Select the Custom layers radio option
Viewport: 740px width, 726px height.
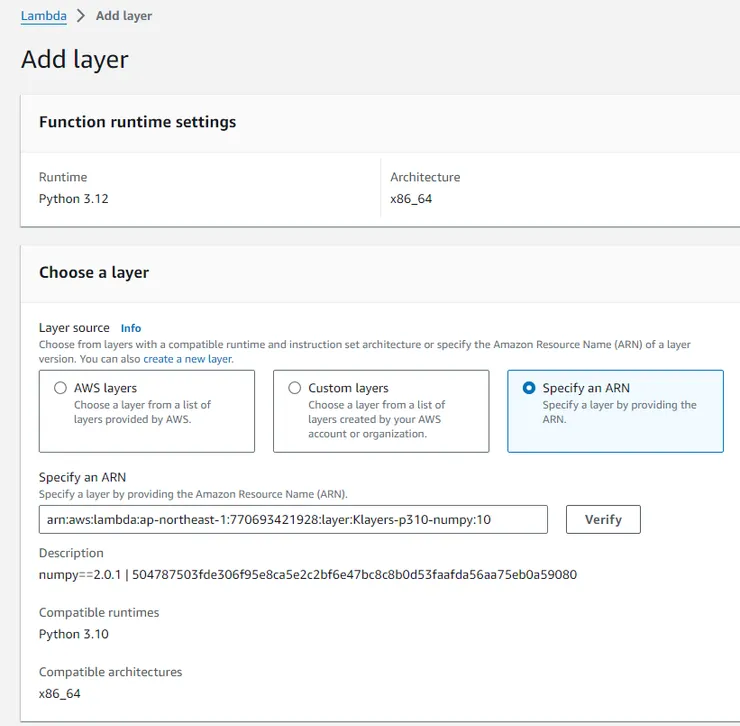tap(295, 388)
